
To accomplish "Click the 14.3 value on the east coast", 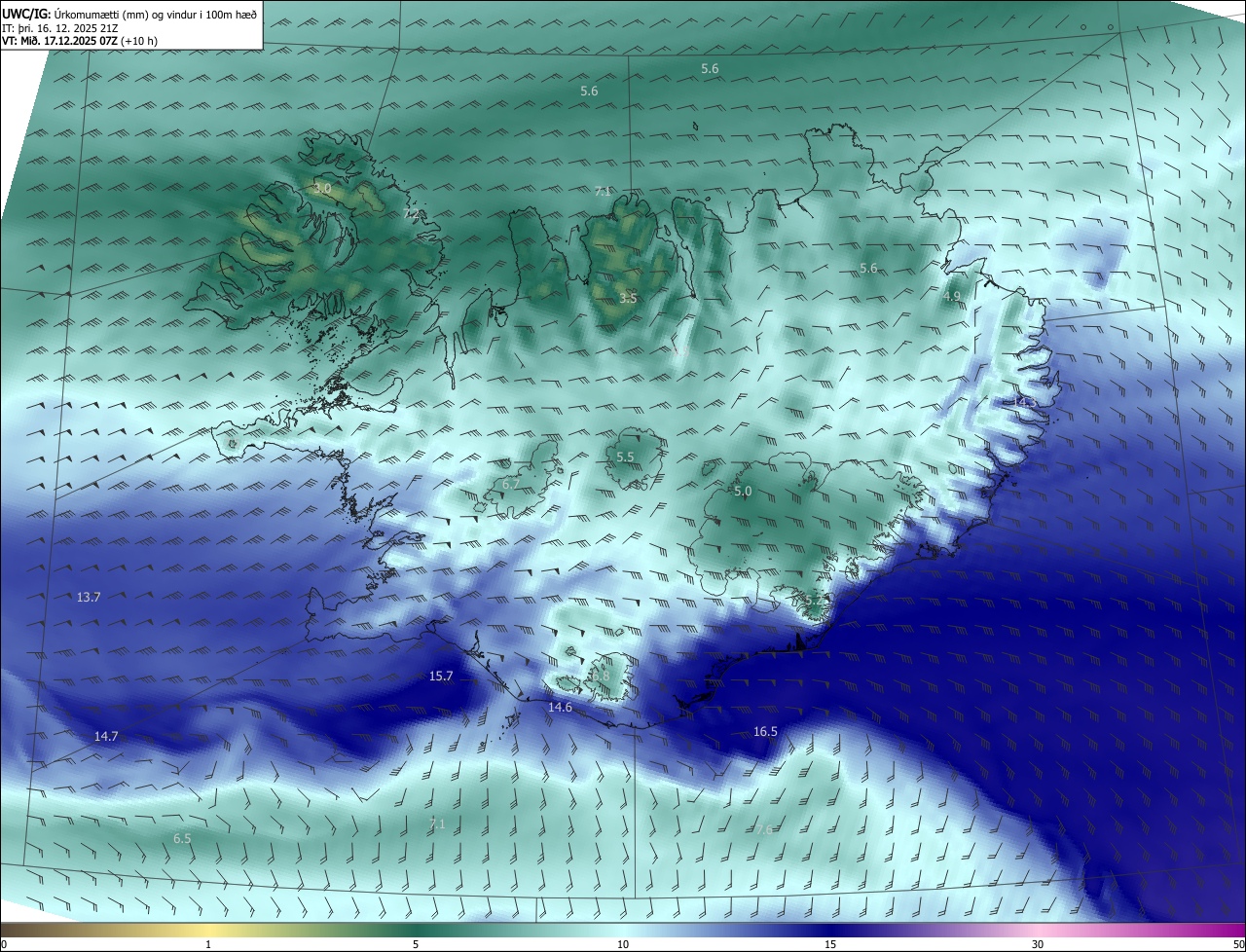I will (1026, 401).
